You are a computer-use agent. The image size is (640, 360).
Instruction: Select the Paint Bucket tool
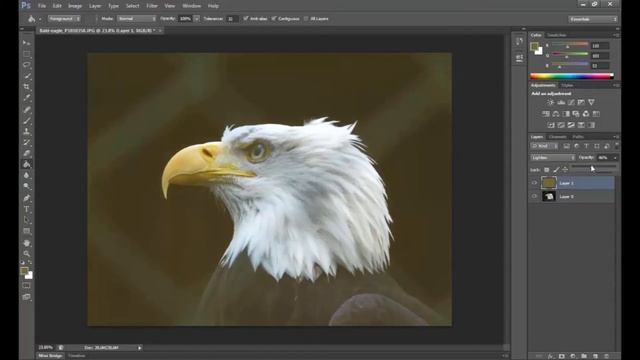click(x=27, y=164)
